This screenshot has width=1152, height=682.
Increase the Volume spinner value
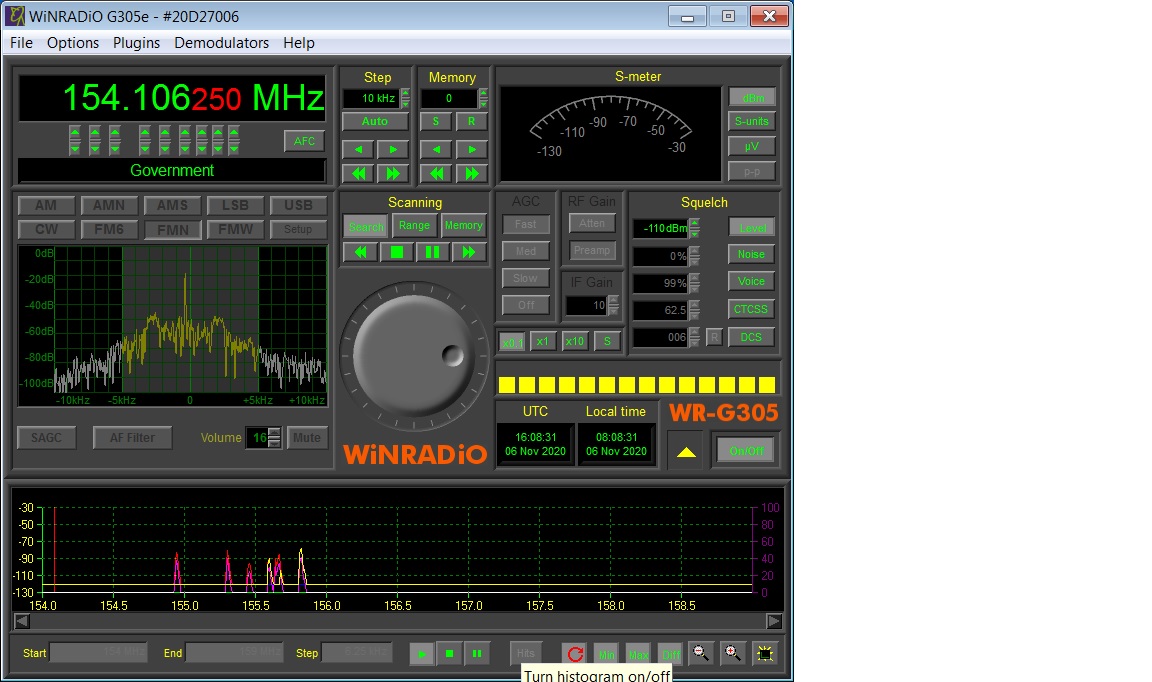(274, 432)
